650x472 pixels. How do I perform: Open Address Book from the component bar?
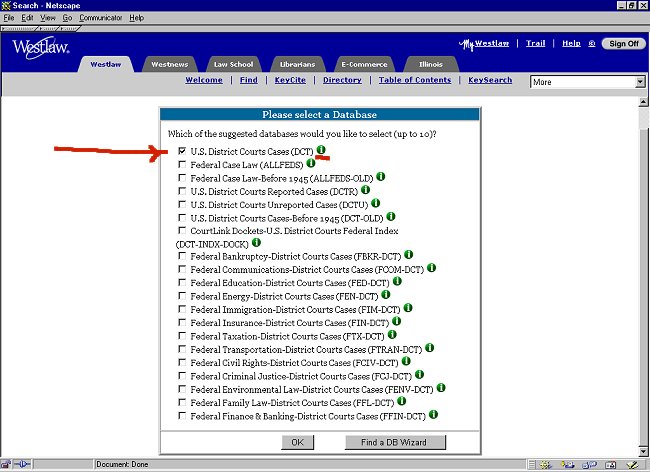(611, 465)
